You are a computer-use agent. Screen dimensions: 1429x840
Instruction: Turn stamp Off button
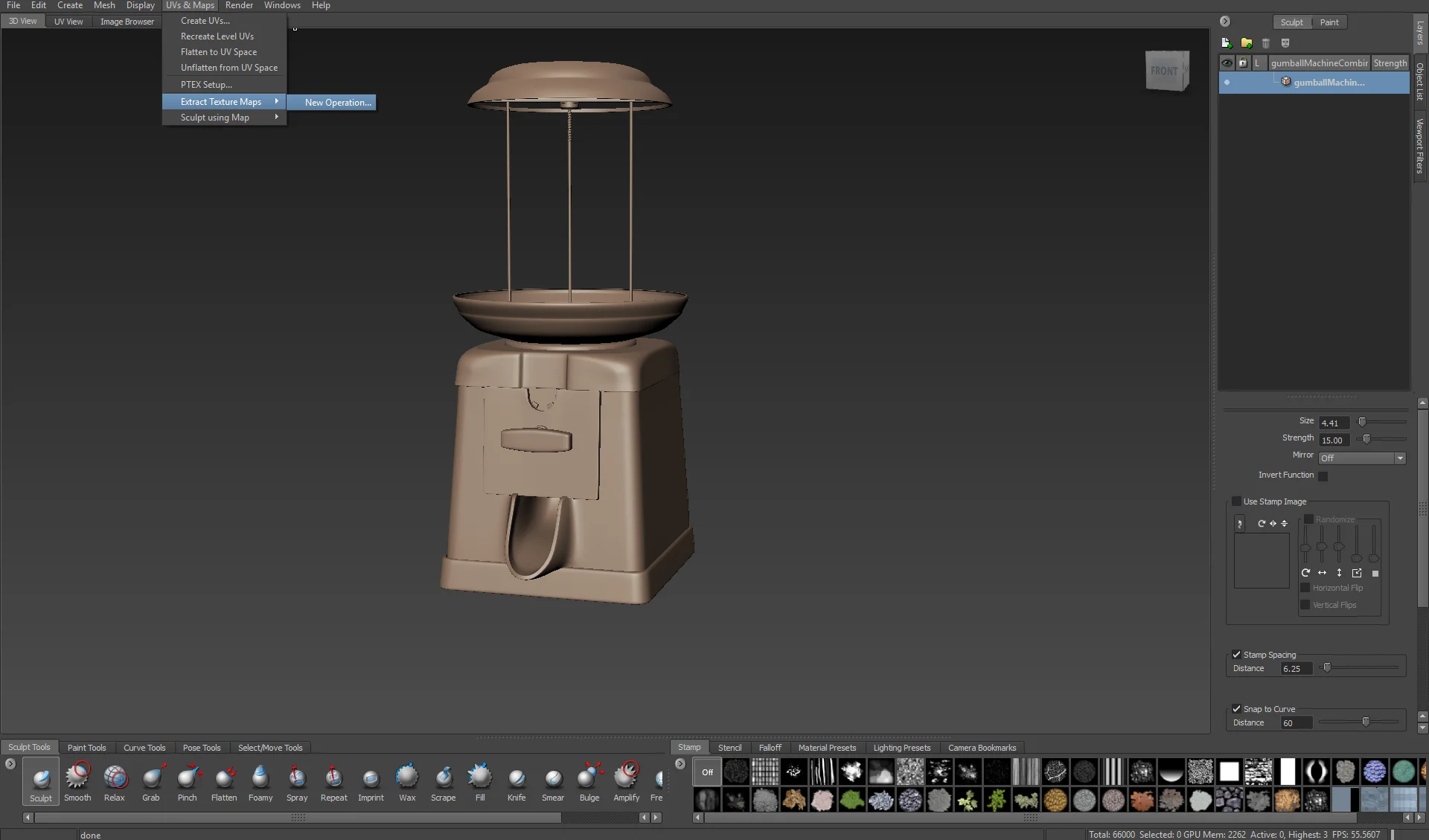(x=707, y=772)
